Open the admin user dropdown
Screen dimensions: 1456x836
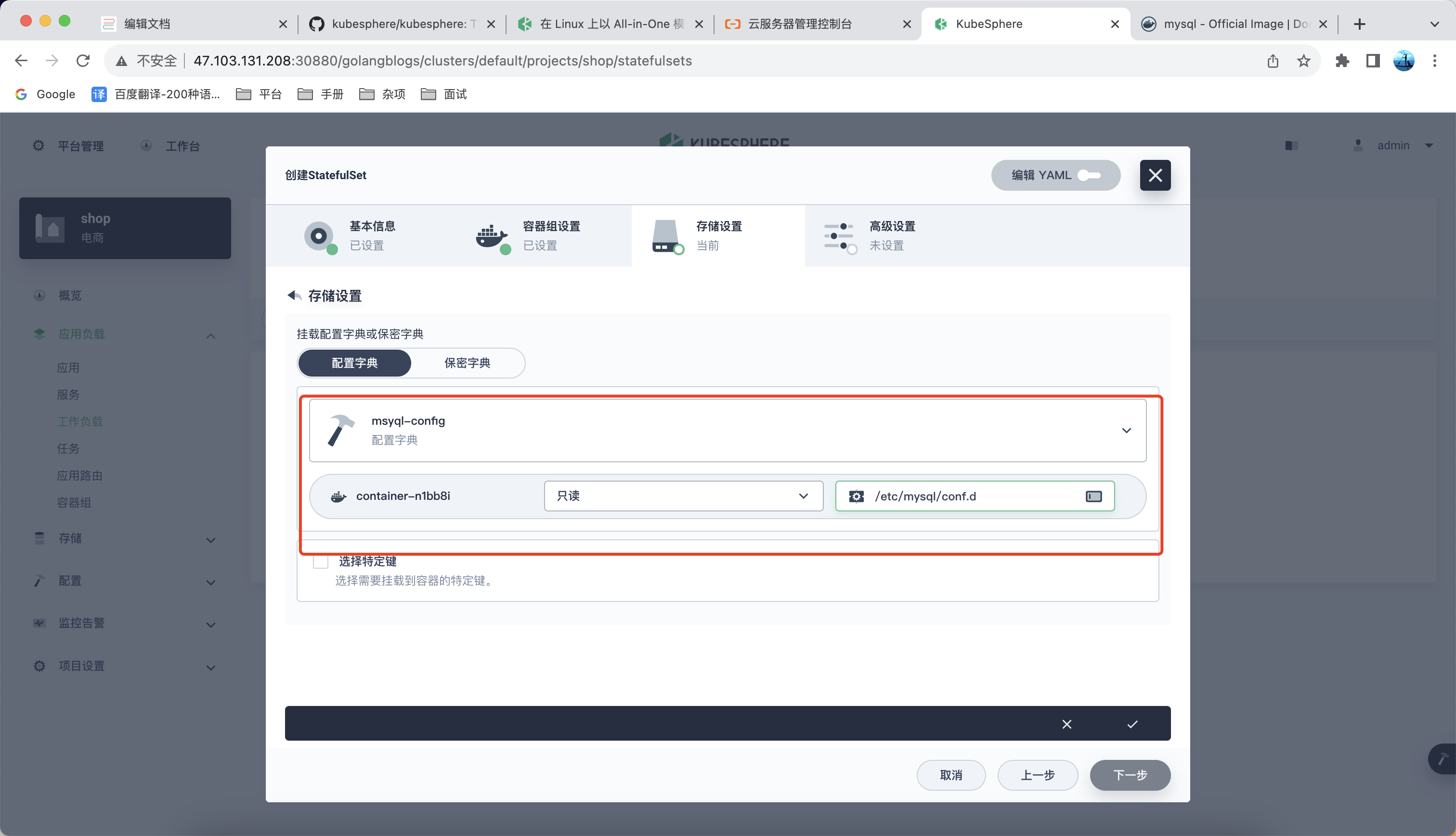(1393, 145)
